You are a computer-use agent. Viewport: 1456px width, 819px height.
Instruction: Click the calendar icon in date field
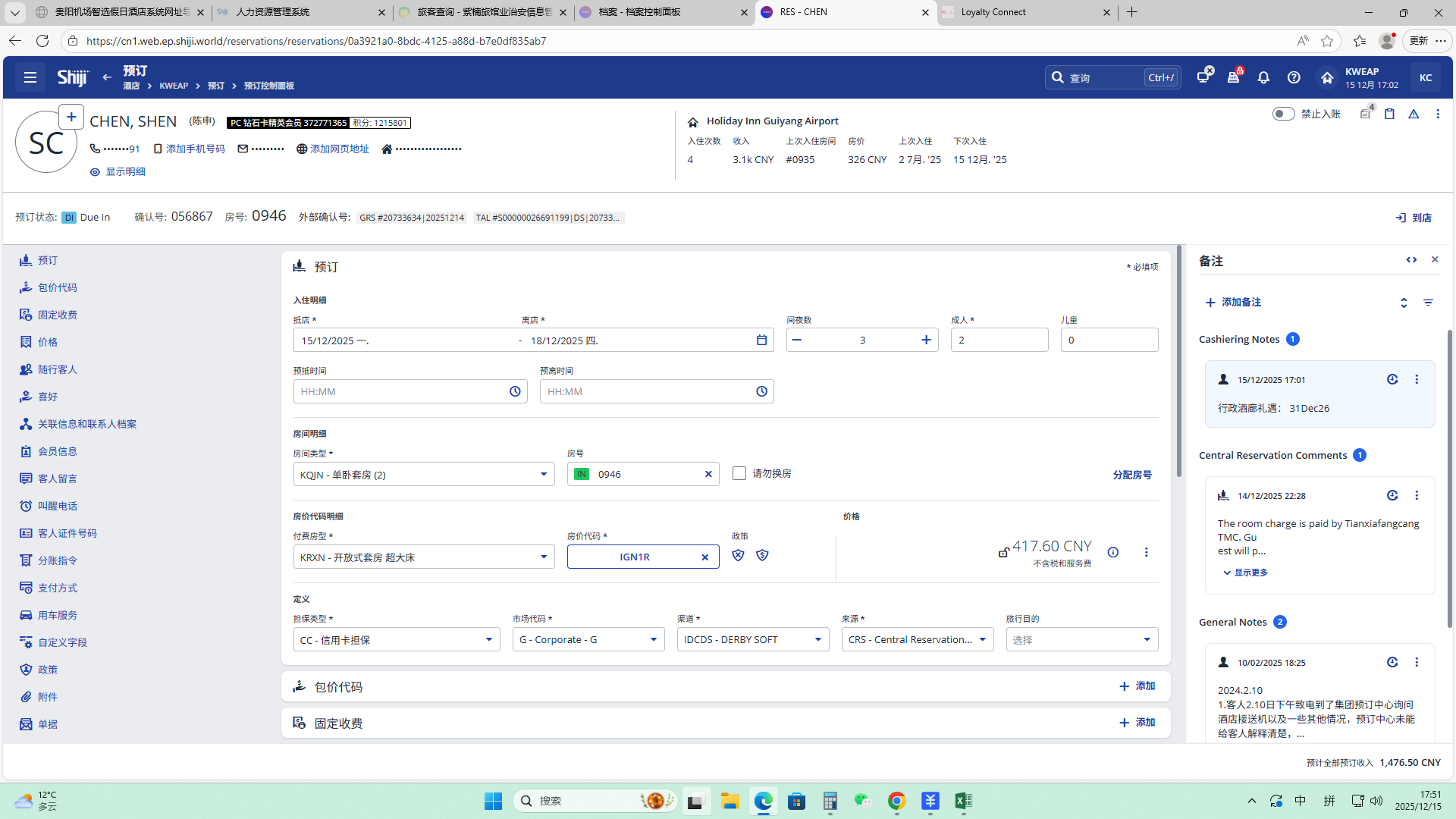(x=761, y=340)
